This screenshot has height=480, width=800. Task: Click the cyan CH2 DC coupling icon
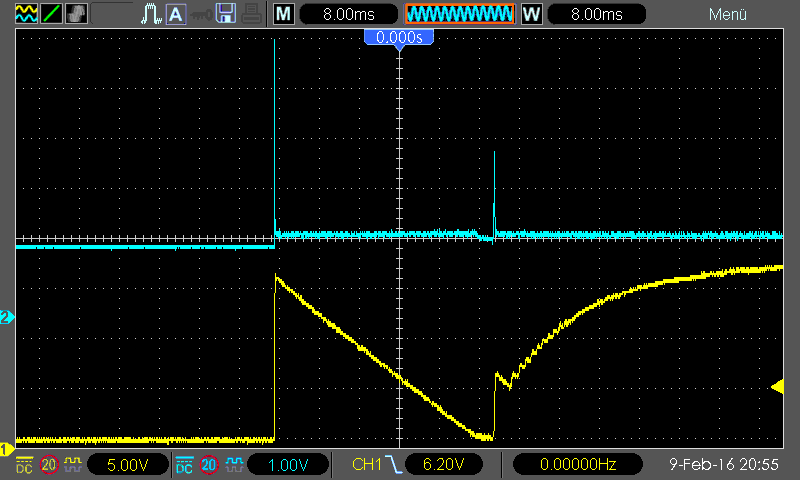pyautogui.click(x=184, y=465)
